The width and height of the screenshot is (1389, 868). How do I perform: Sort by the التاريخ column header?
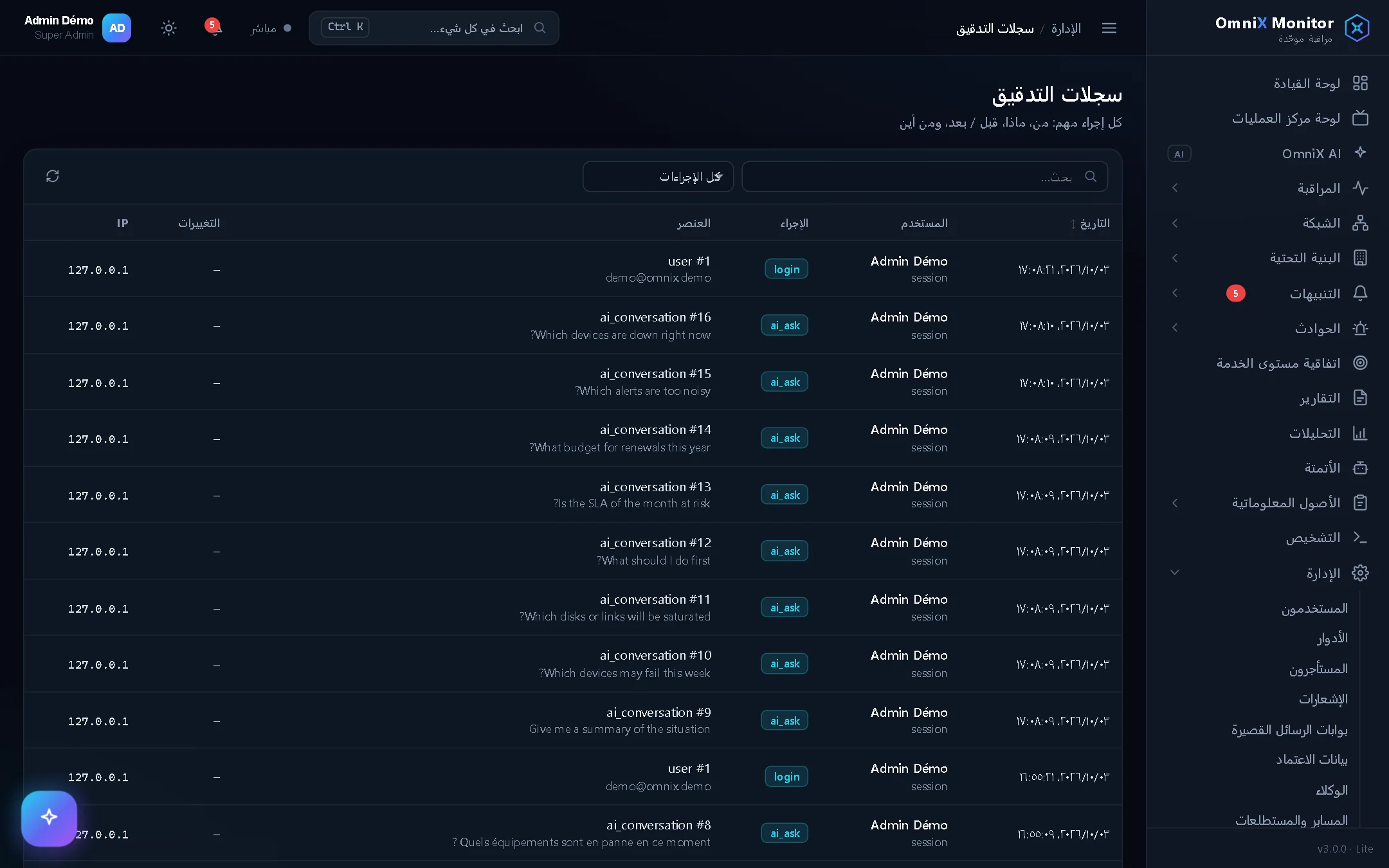pos(1090,223)
